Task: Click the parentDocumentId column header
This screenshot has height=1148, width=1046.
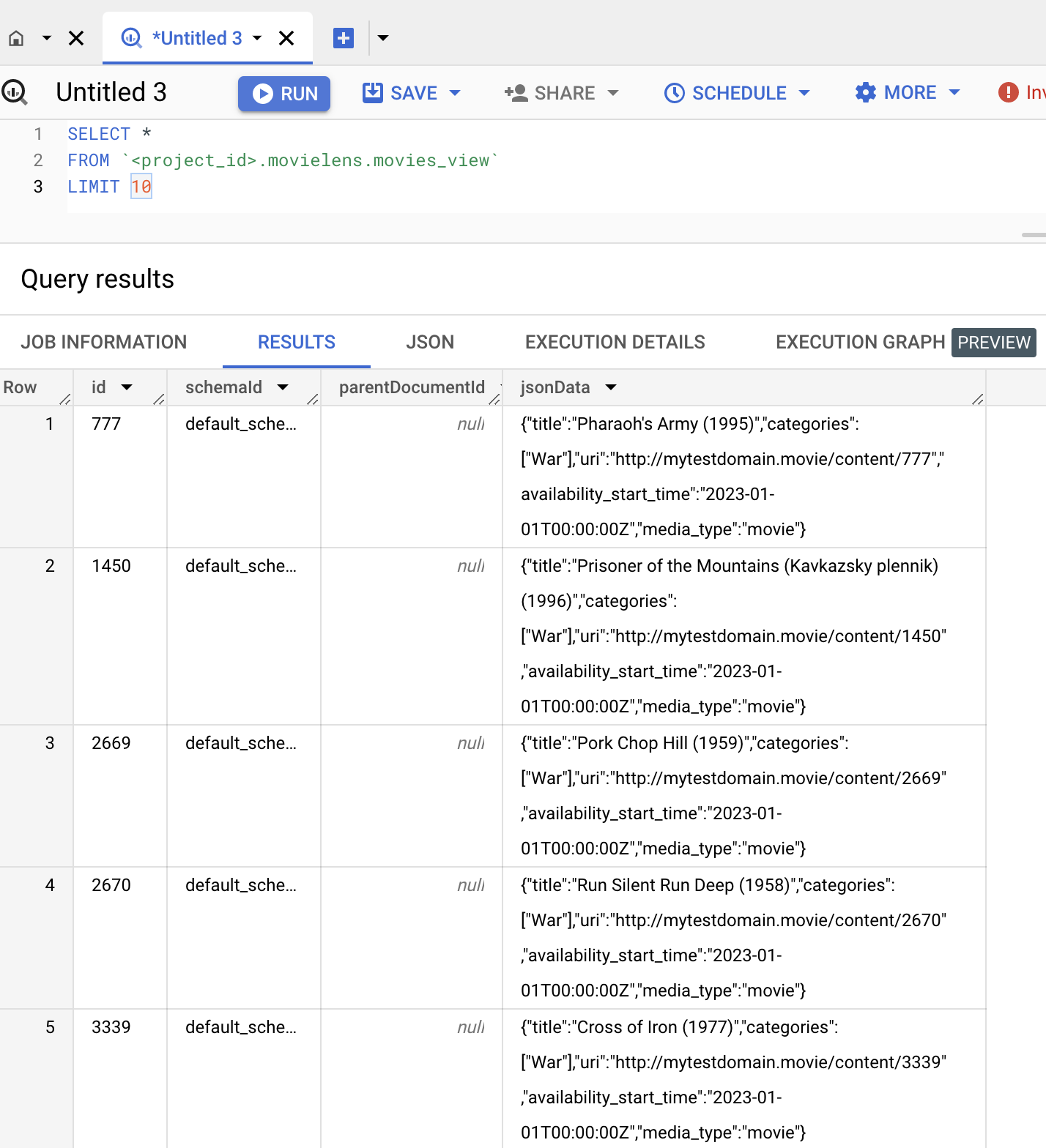Action: [x=412, y=387]
